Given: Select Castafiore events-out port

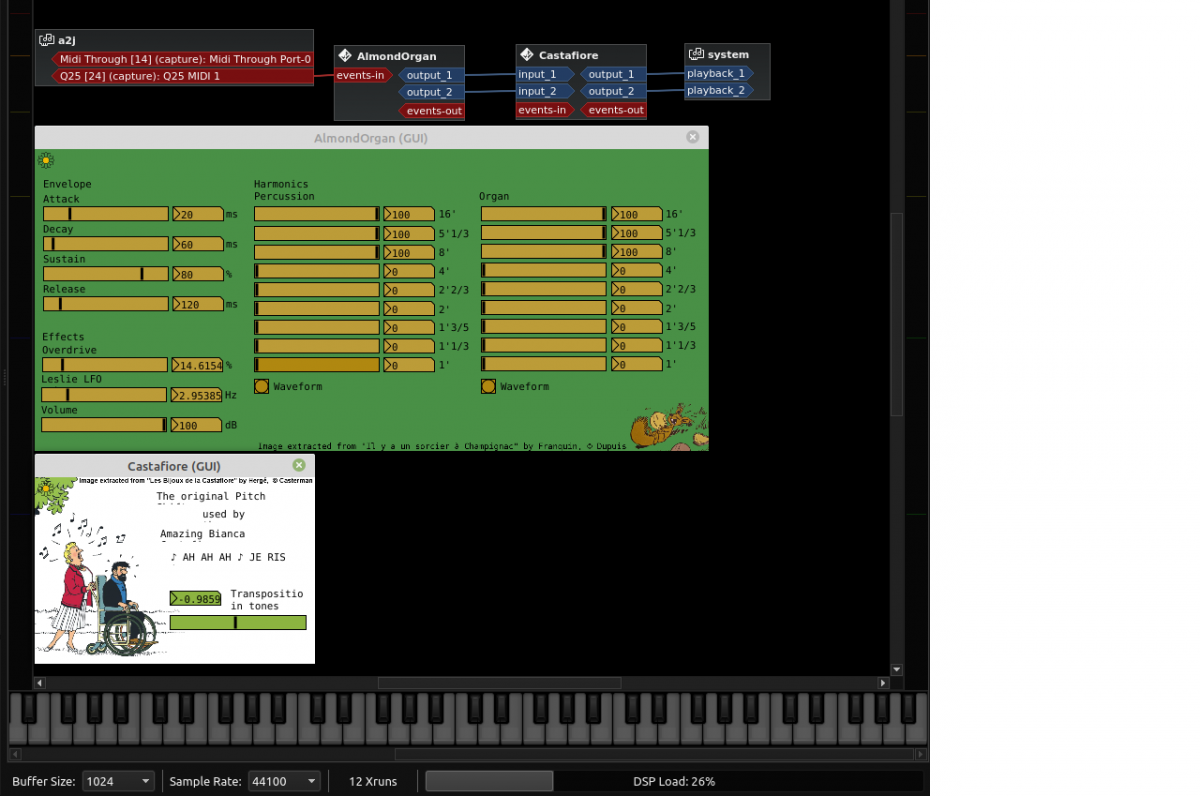Looking at the screenshot, I should 614,110.
